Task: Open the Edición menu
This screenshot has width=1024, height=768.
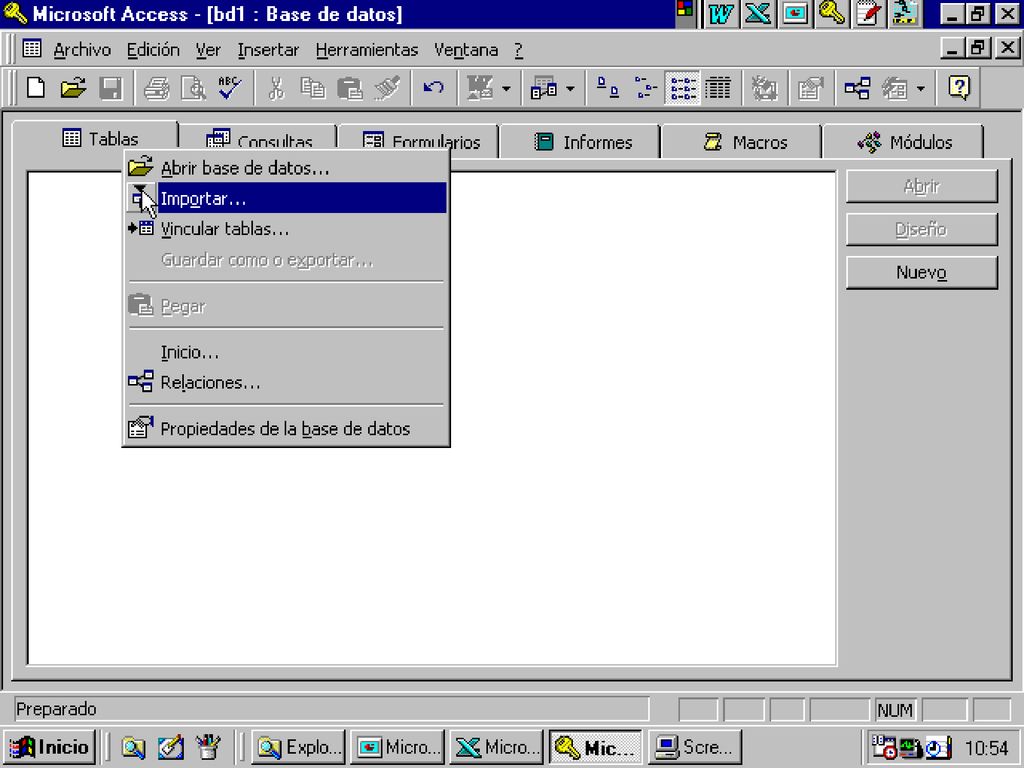Action: point(153,50)
